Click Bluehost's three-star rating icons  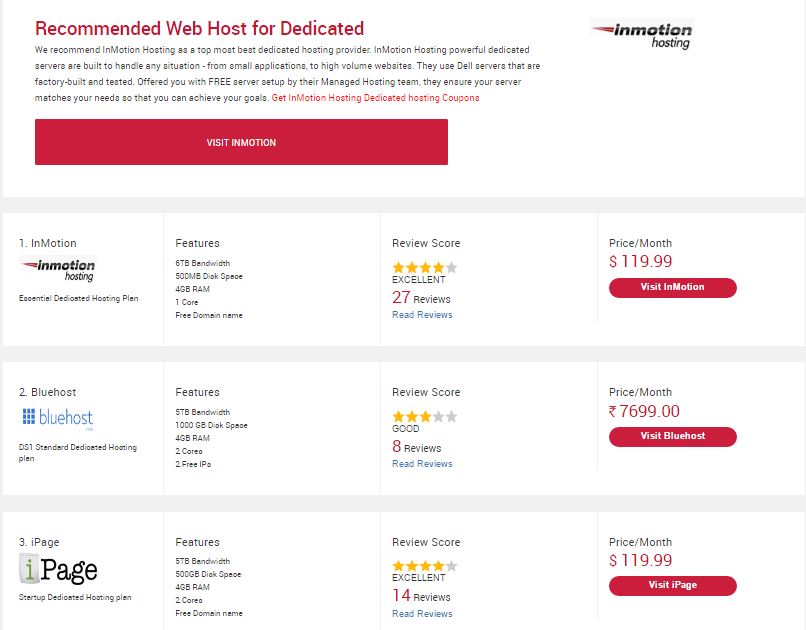(x=425, y=416)
